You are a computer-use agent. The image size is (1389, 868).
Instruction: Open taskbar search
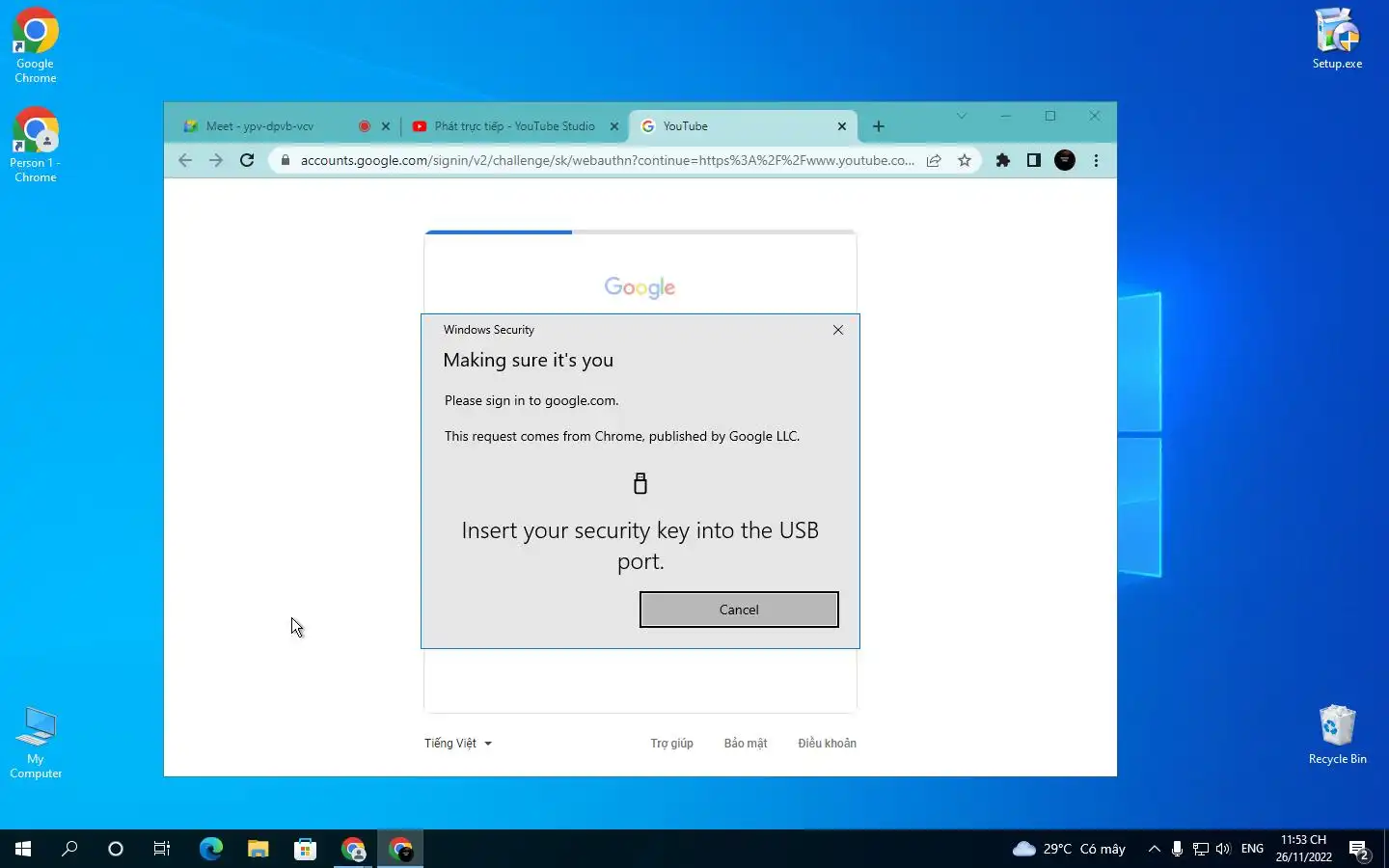69,849
